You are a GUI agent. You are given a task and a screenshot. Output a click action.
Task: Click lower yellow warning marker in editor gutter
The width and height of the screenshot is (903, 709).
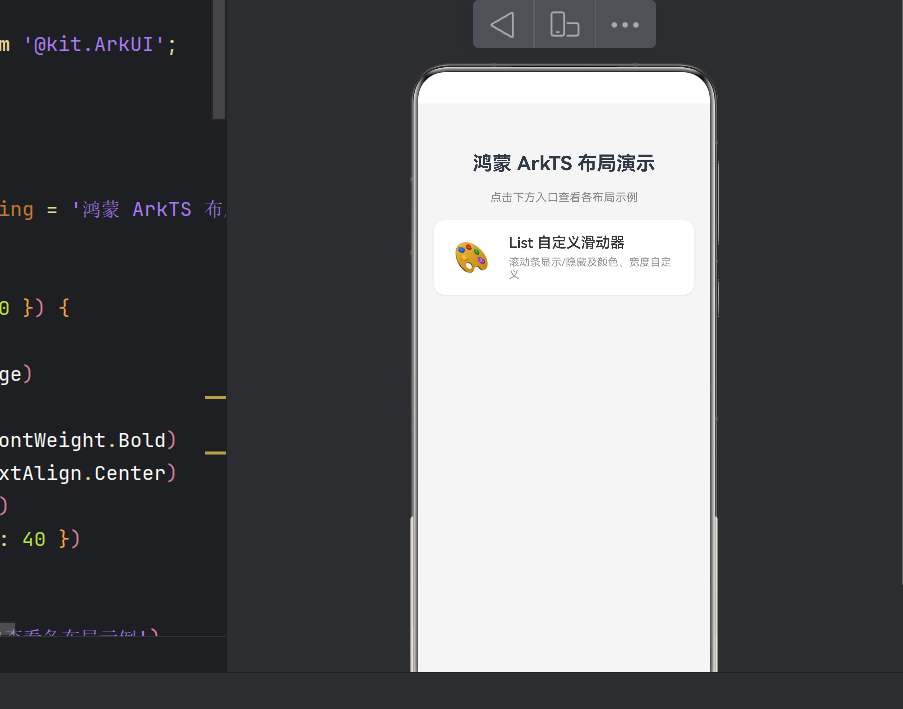click(215, 453)
